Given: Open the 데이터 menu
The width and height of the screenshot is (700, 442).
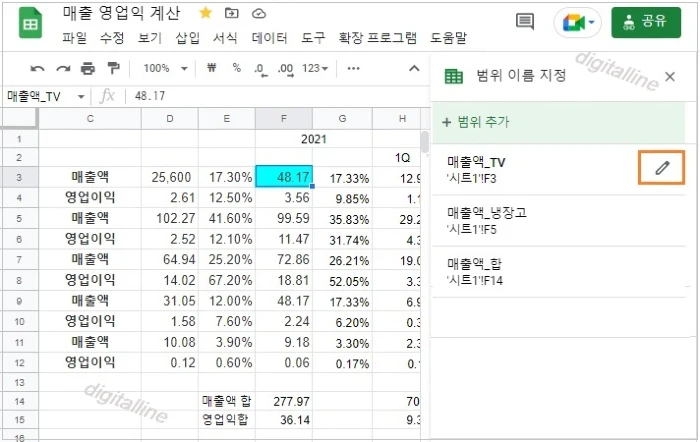Looking at the screenshot, I should [269, 38].
